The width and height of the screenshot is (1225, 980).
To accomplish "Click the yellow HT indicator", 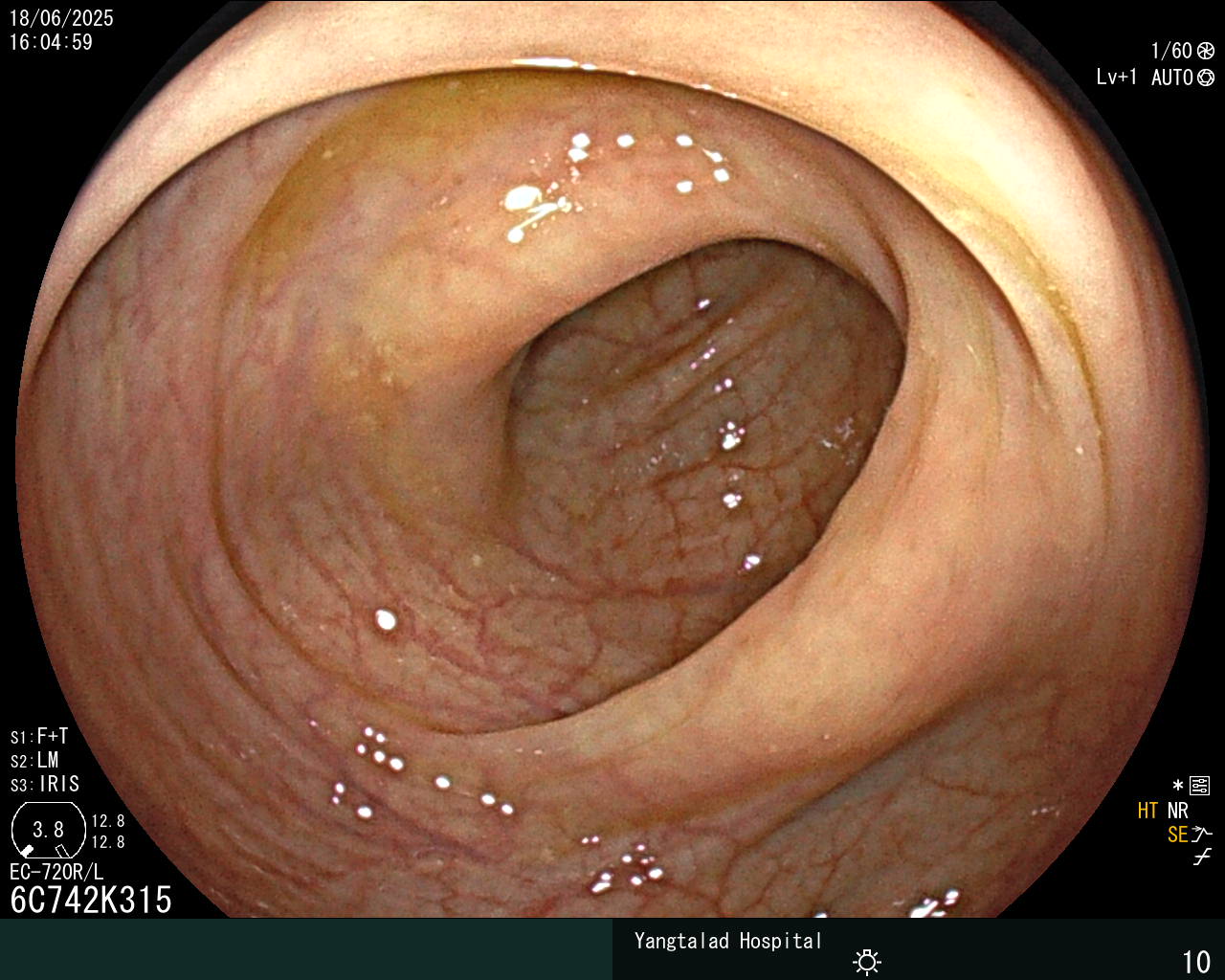I will 1147,811.
